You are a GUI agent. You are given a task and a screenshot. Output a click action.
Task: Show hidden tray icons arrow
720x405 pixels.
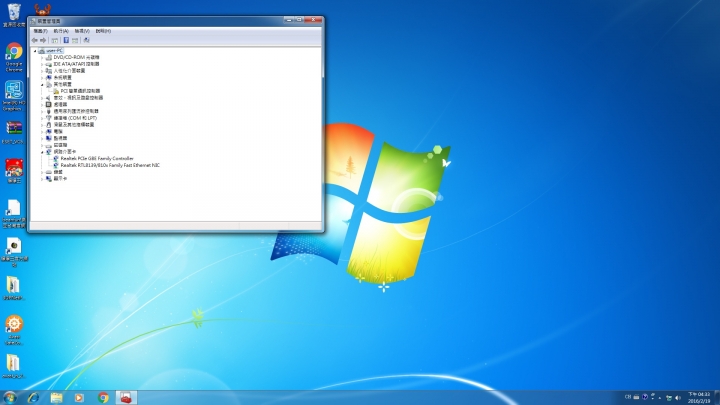(x=660, y=398)
